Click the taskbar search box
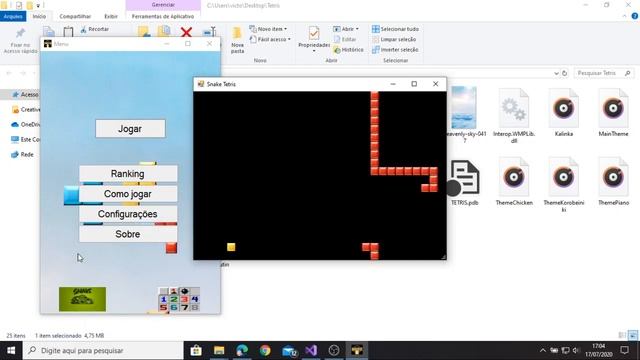The width and height of the screenshot is (640, 360). (103, 351)
